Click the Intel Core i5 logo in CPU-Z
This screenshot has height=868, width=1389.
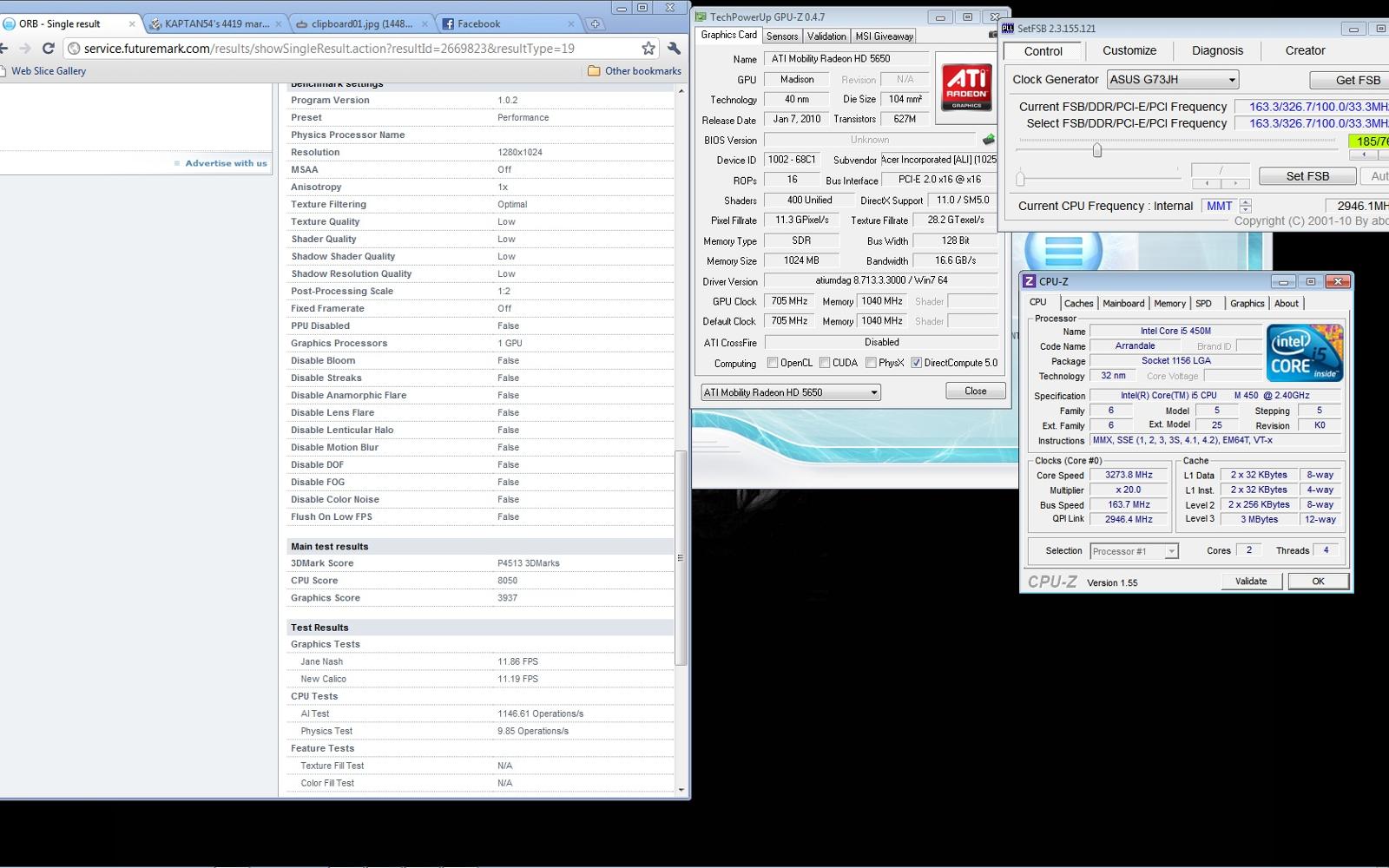(1305, 352)
